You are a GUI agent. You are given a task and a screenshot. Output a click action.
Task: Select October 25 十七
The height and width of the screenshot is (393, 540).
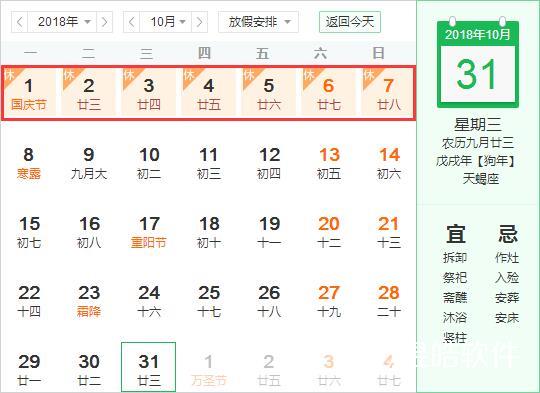pos(209,300)
